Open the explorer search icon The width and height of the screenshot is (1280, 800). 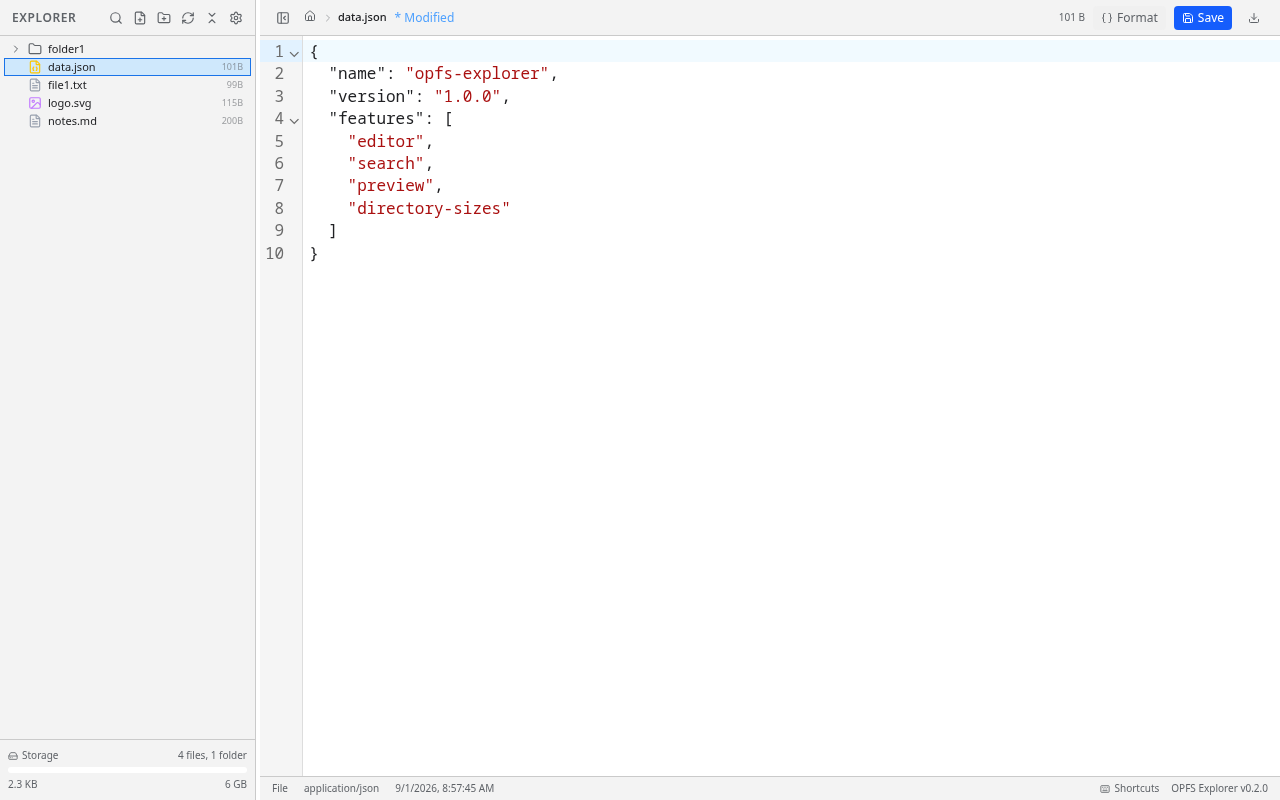(116, 18)
